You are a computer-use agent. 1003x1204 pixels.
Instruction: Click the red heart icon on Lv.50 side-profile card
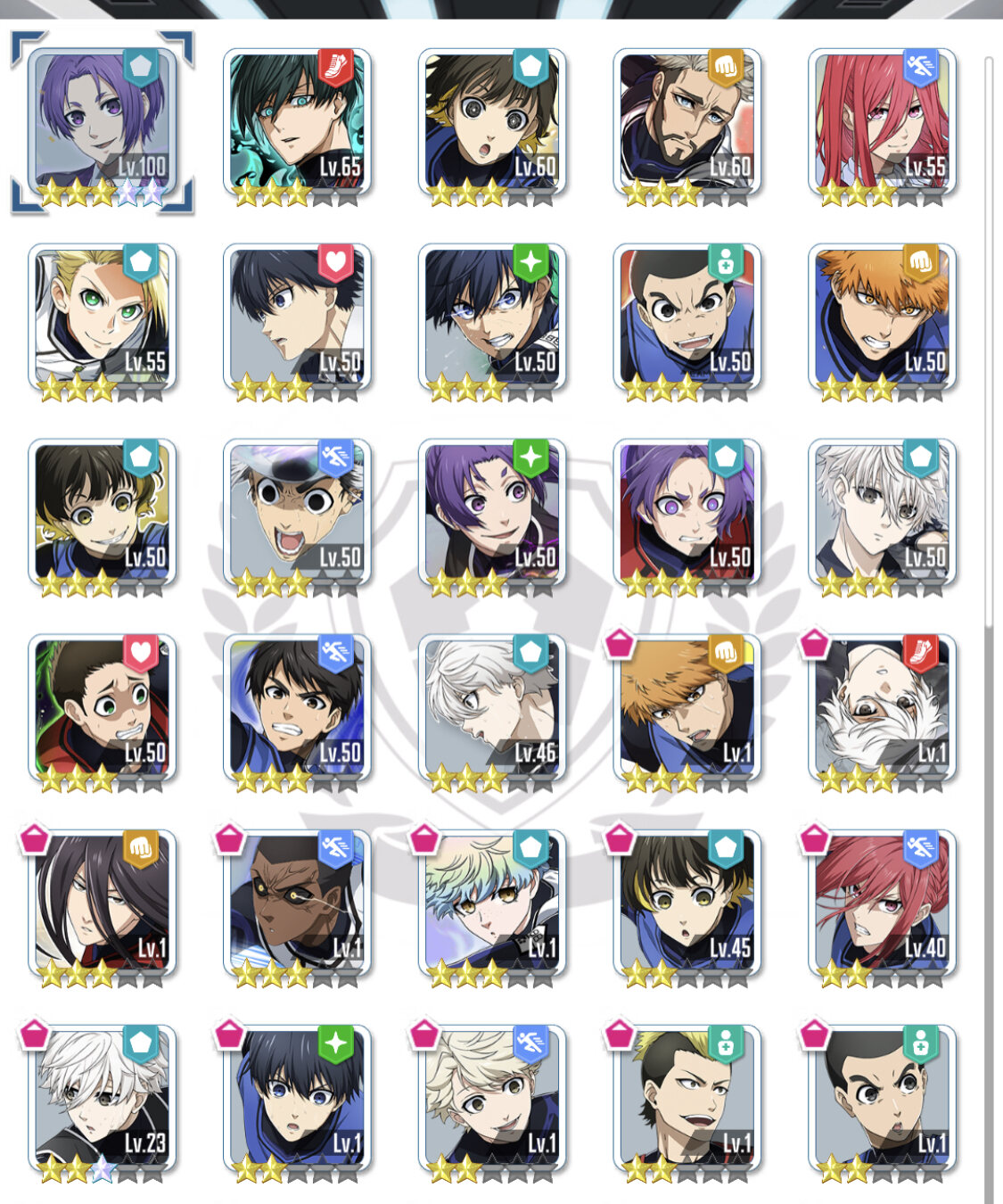335,262
